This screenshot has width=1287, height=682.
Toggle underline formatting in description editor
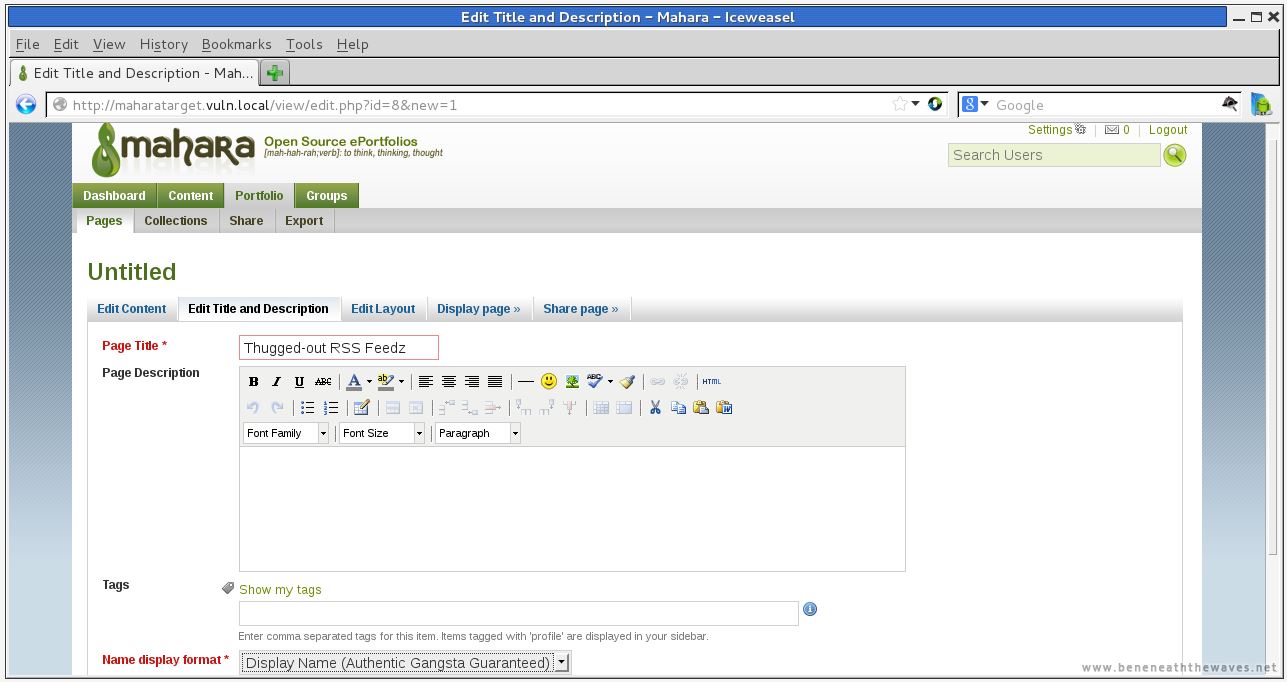(x=299, y=381)
